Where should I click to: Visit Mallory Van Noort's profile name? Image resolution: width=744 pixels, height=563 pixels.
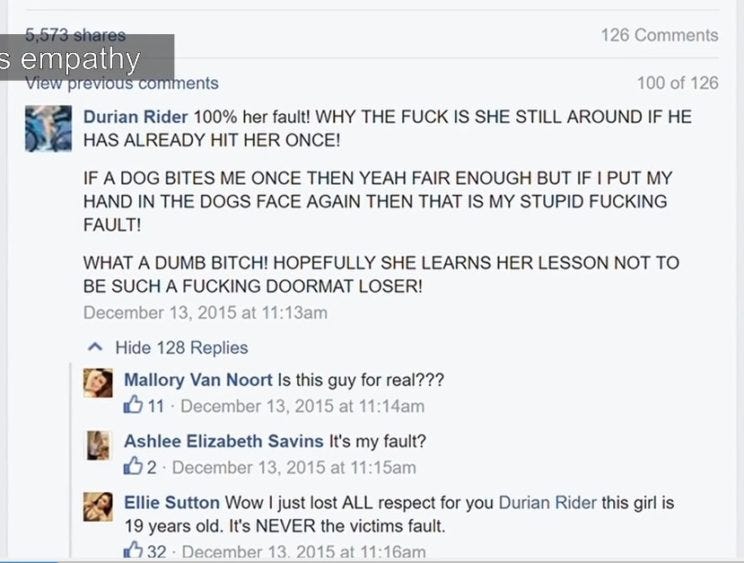(198, 380)
